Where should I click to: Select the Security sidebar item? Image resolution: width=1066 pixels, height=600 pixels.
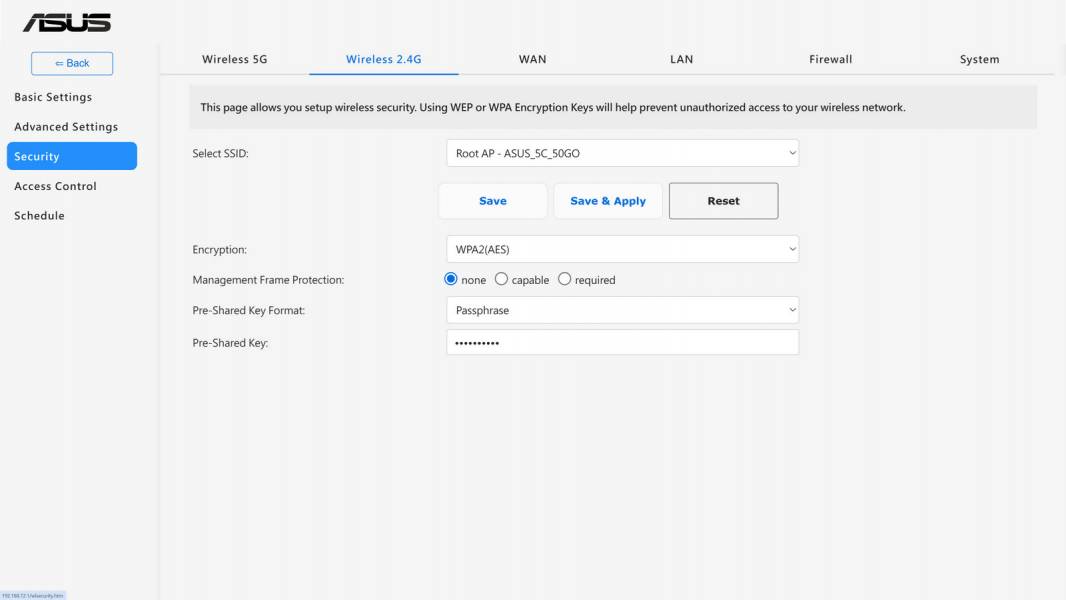[72, 156]
